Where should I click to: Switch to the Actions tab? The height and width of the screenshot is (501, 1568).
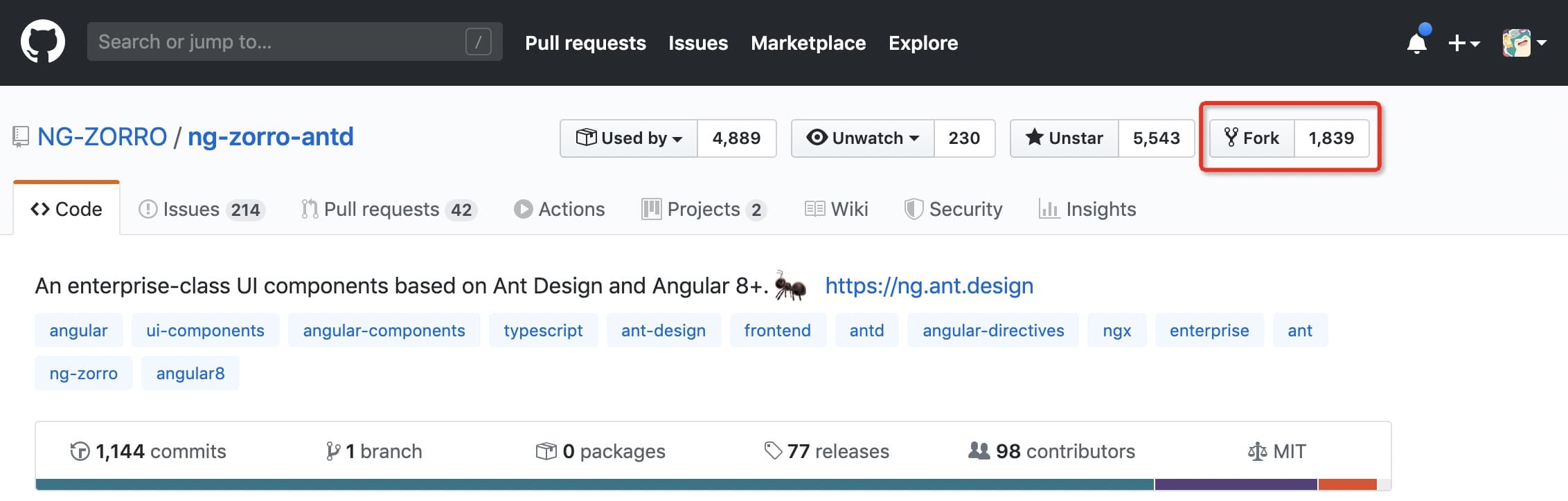click(x=560, y=209)
